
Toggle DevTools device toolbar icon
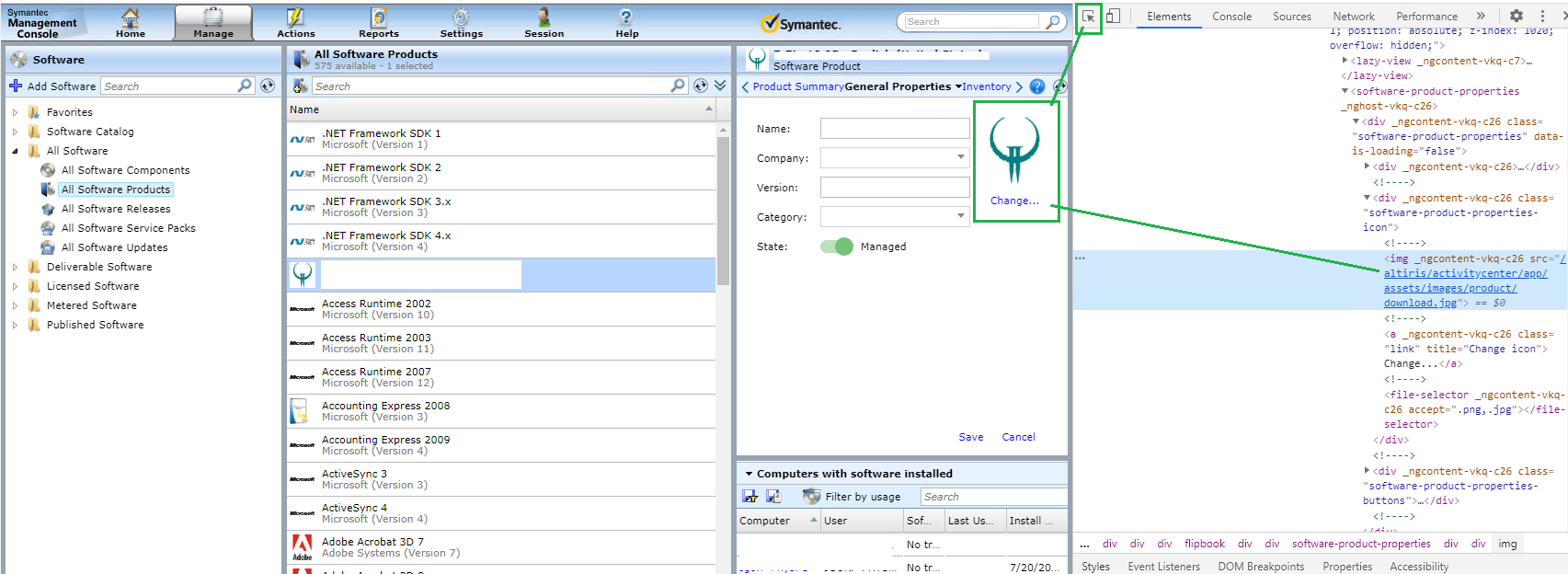pos(1113,17)
